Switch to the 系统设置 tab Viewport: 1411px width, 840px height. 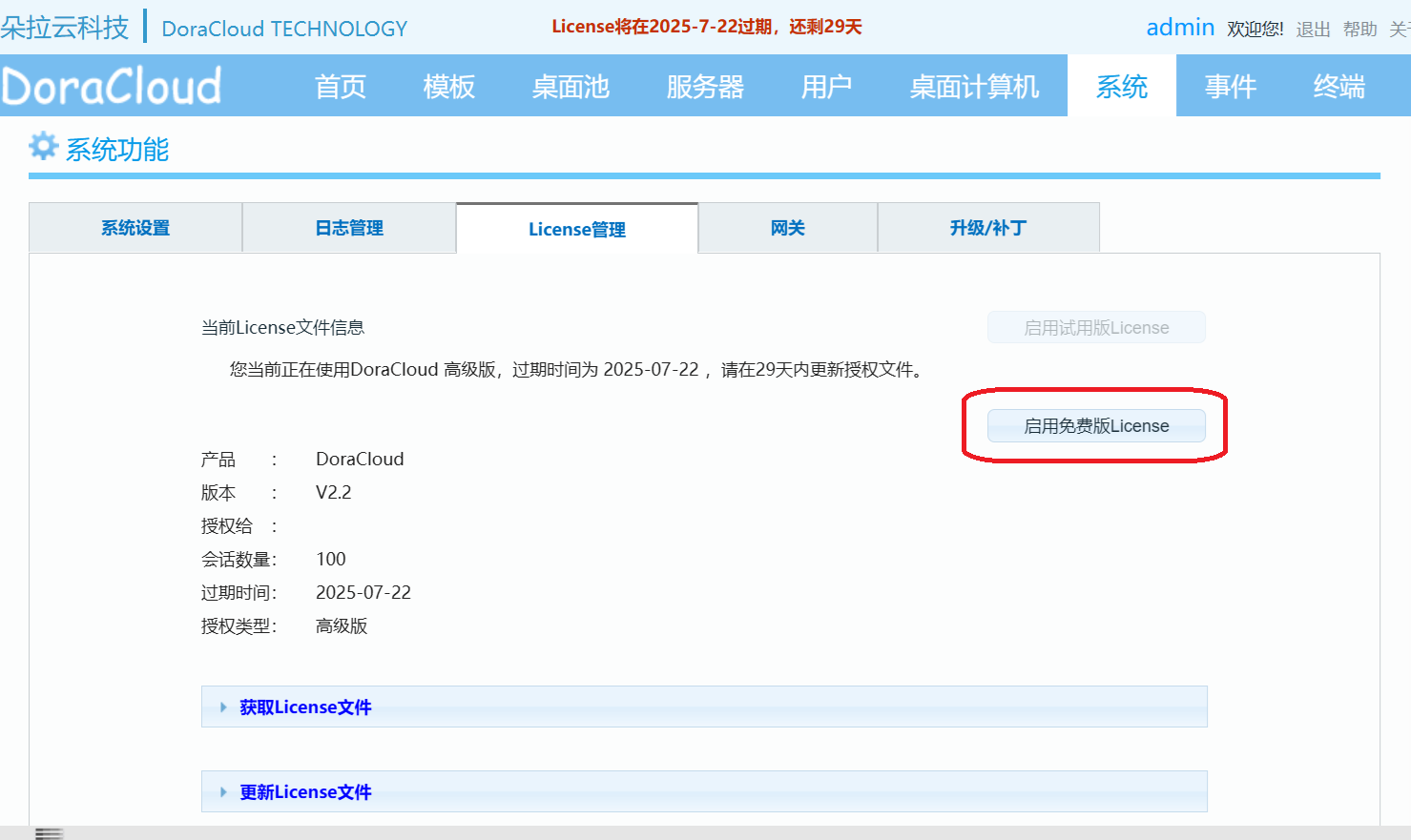click(x=135, y=227)
